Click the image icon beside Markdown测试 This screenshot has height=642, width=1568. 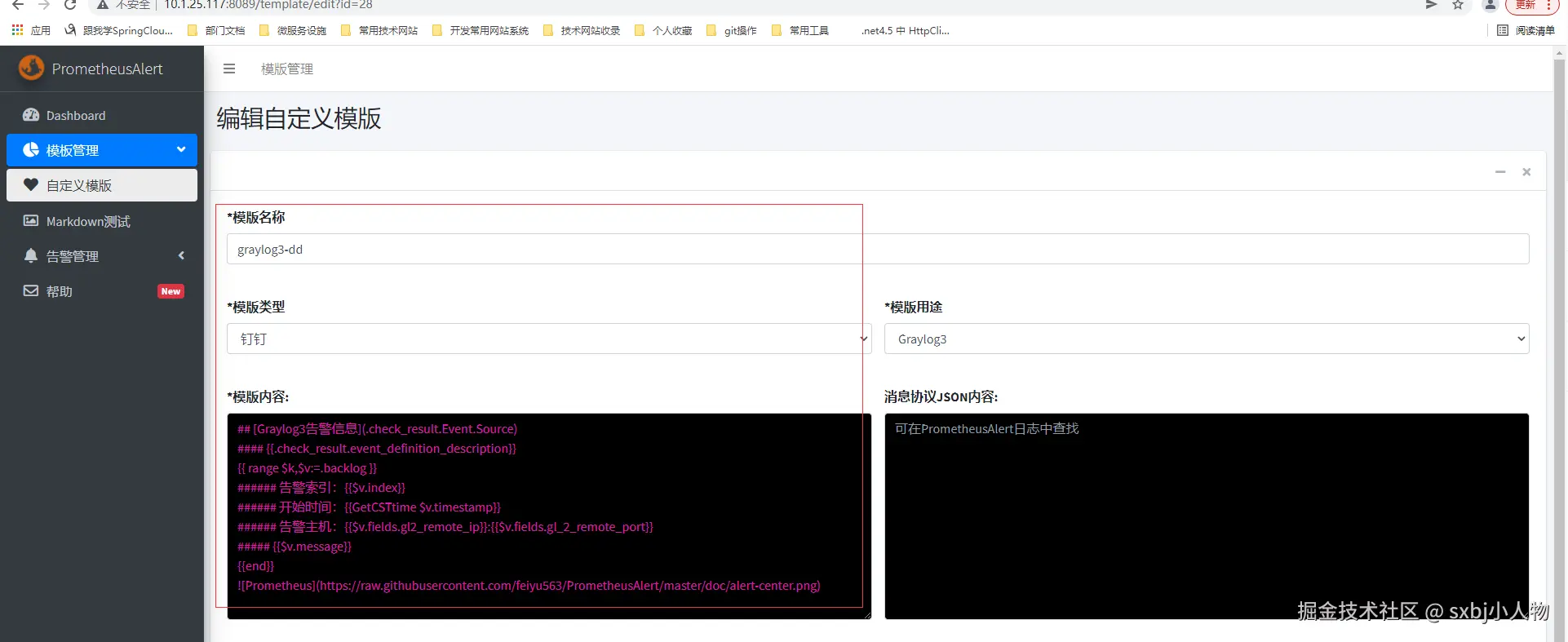31,221
